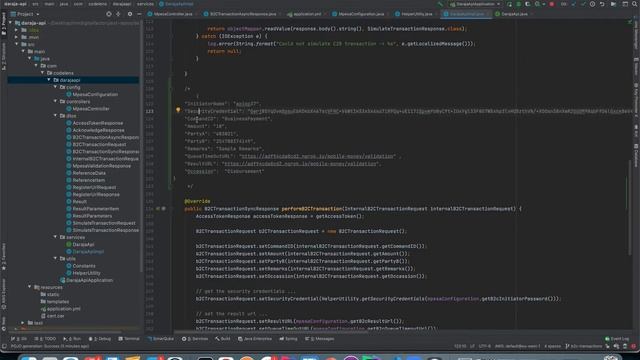The image size is (640, 360).
Task: Click the editor vertical scrollbar
Action: point(629,208)
